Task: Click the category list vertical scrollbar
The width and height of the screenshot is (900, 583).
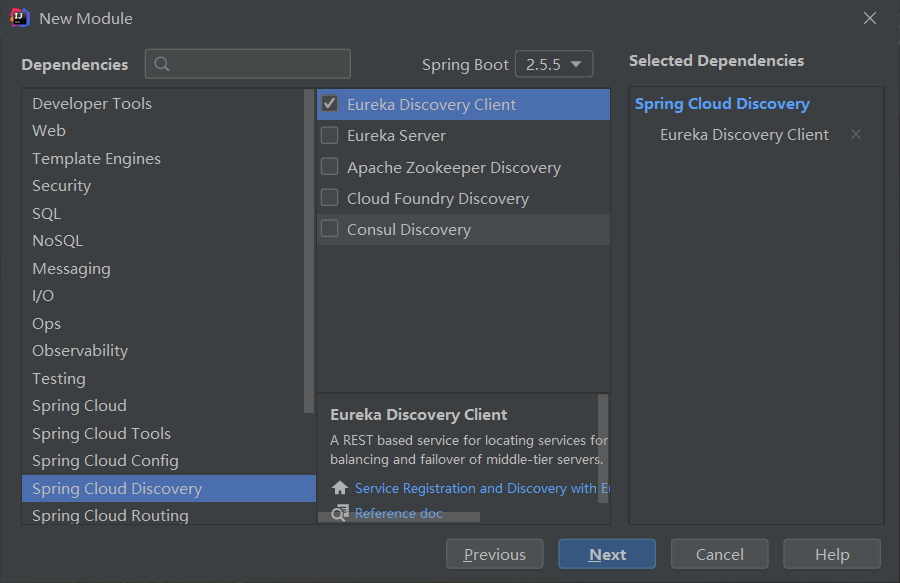Action: [309, 251]
